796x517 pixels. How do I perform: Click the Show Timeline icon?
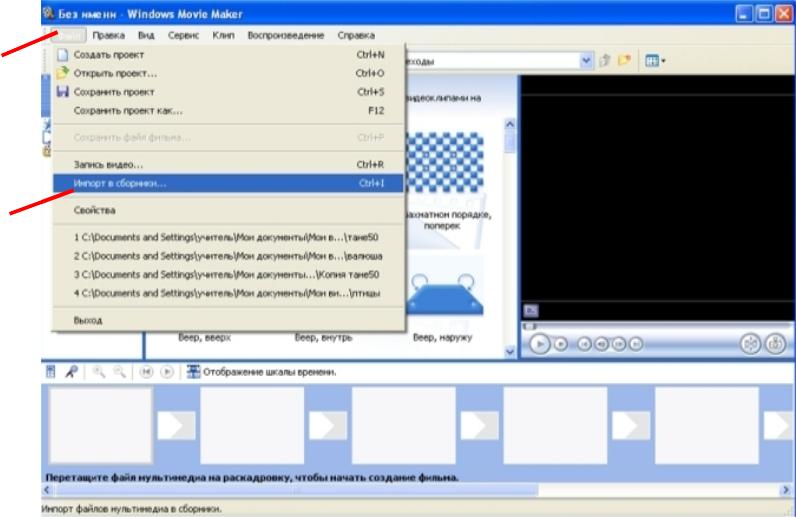[193, 372]
